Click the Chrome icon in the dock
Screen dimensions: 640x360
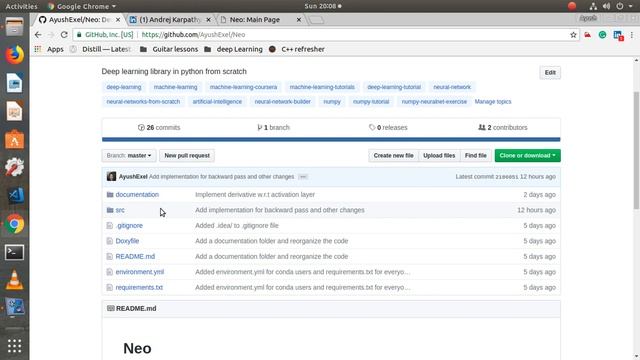14,224
